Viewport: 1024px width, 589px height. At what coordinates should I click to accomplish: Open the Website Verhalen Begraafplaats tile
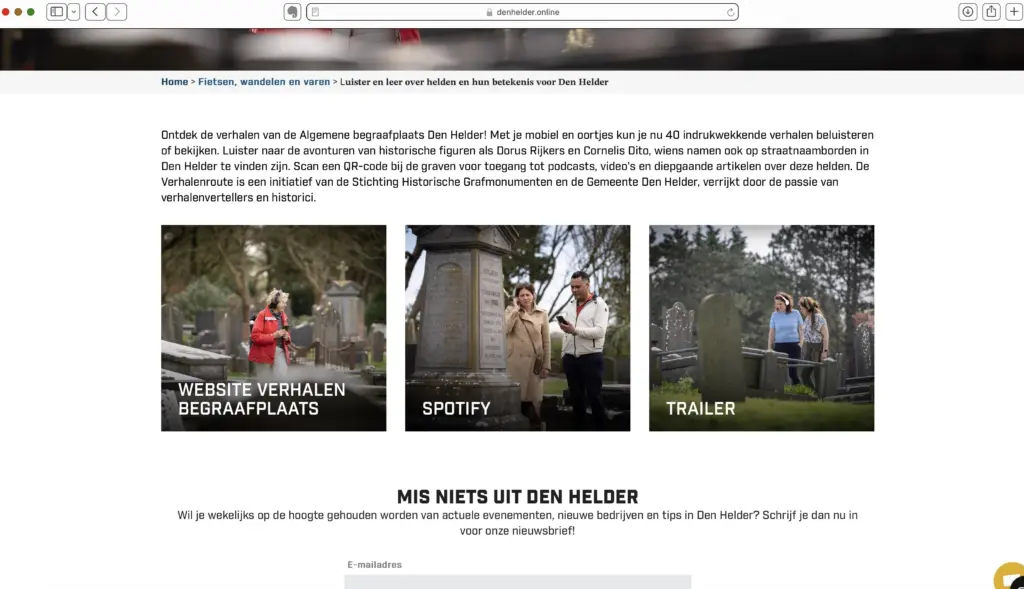point(273,328)
